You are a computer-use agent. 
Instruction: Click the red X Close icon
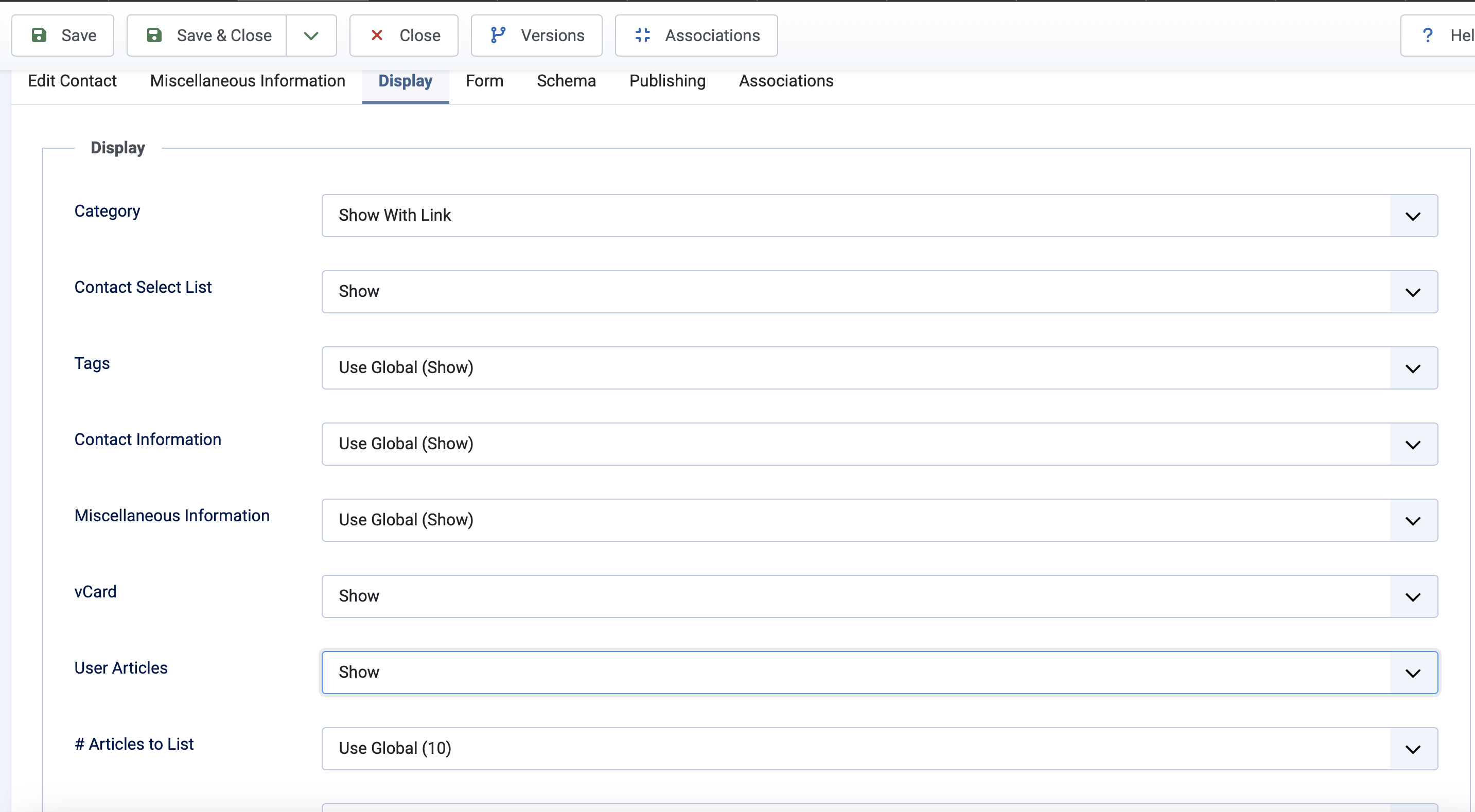[x=377, y=36]
